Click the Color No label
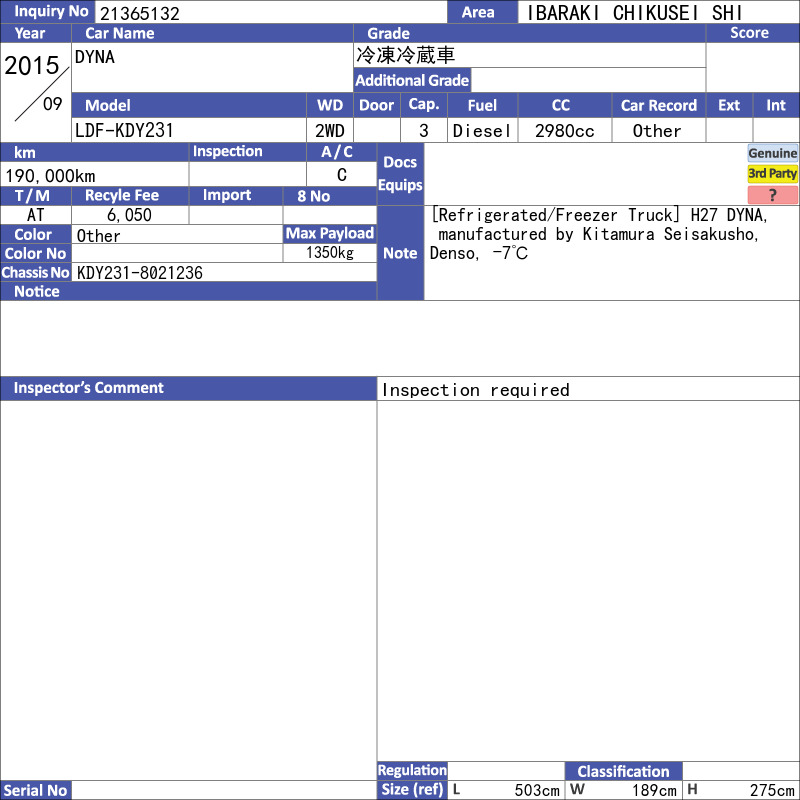Image resolution: width=800 pixels, height=800 pixels. [35, 254]
